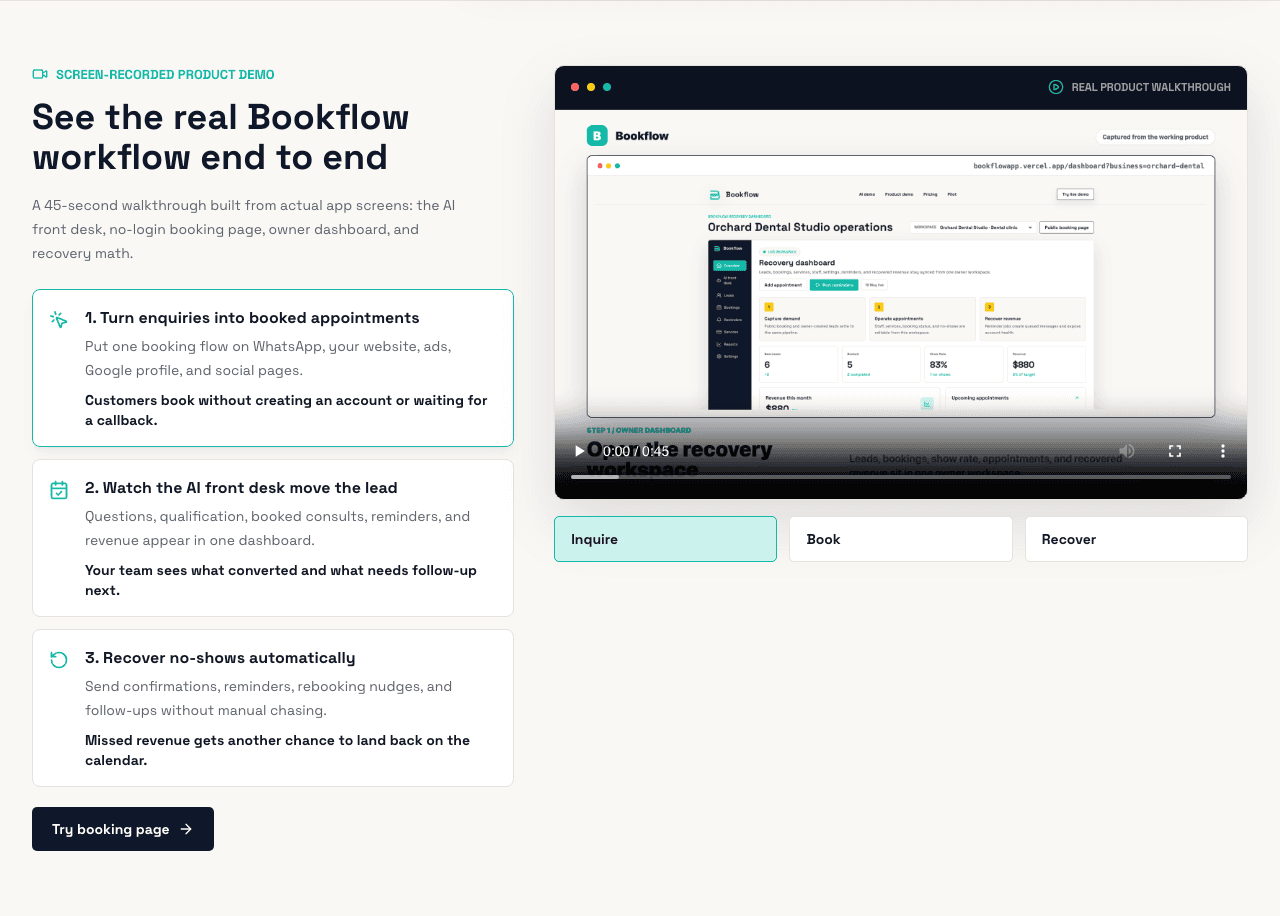The width and height of the screenshot is (1280, 916).
Task: Open the video in fullscreen
Action: [1175, 451]
